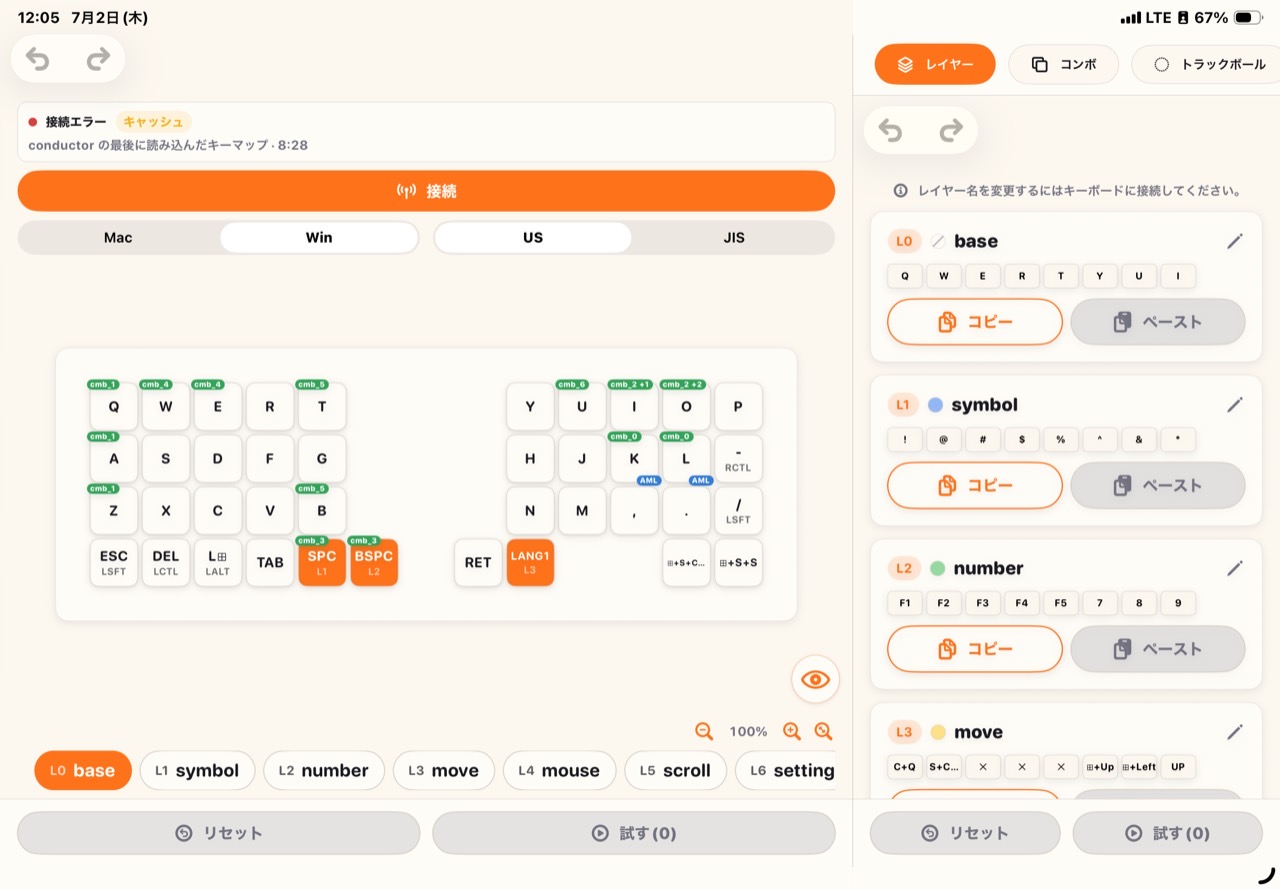Viewport: 1280px width, 889px height.
Task: Click リセット below the keymap editor
Action: coord(218,833)
